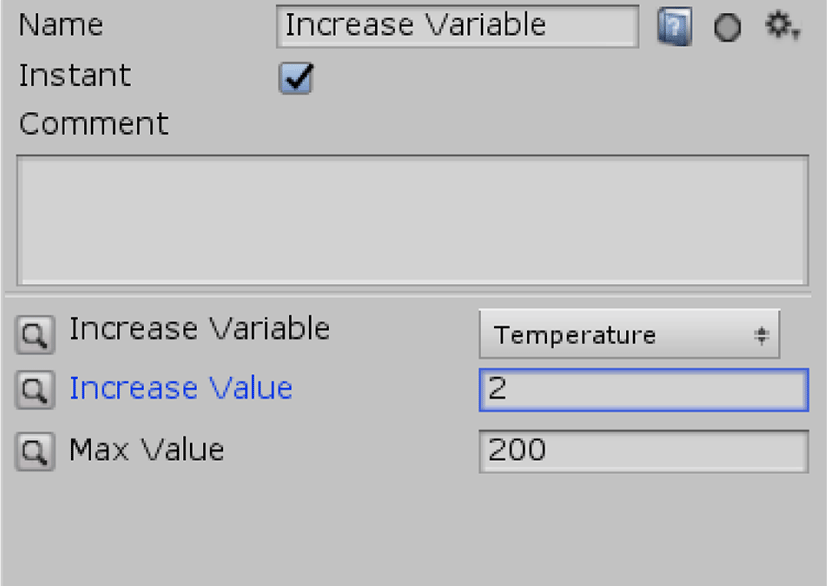Focus the Increase Value field showing 2
Screen dimensions: 827x586
pos(643,390)
